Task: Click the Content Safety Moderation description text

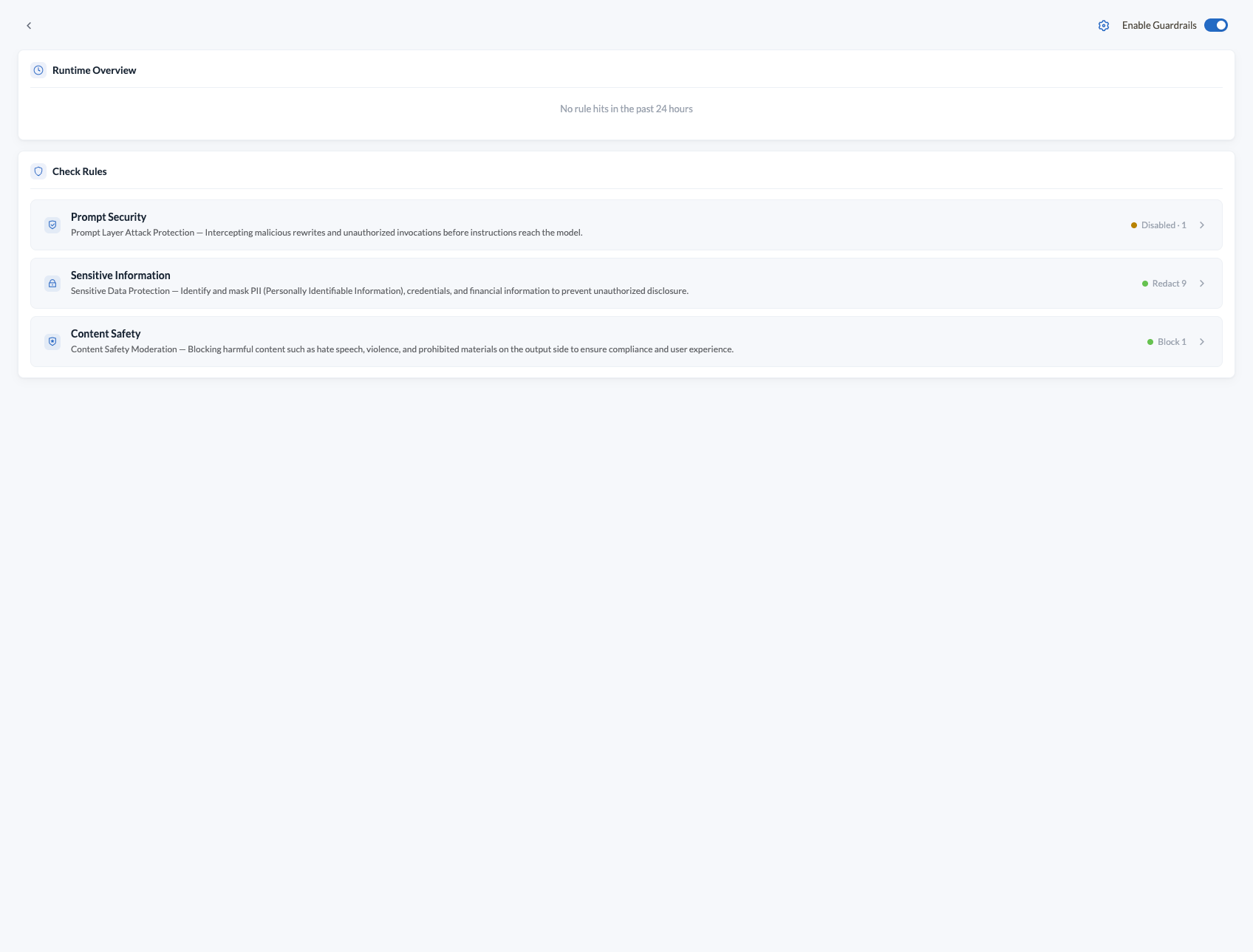Action: point(402,349)
